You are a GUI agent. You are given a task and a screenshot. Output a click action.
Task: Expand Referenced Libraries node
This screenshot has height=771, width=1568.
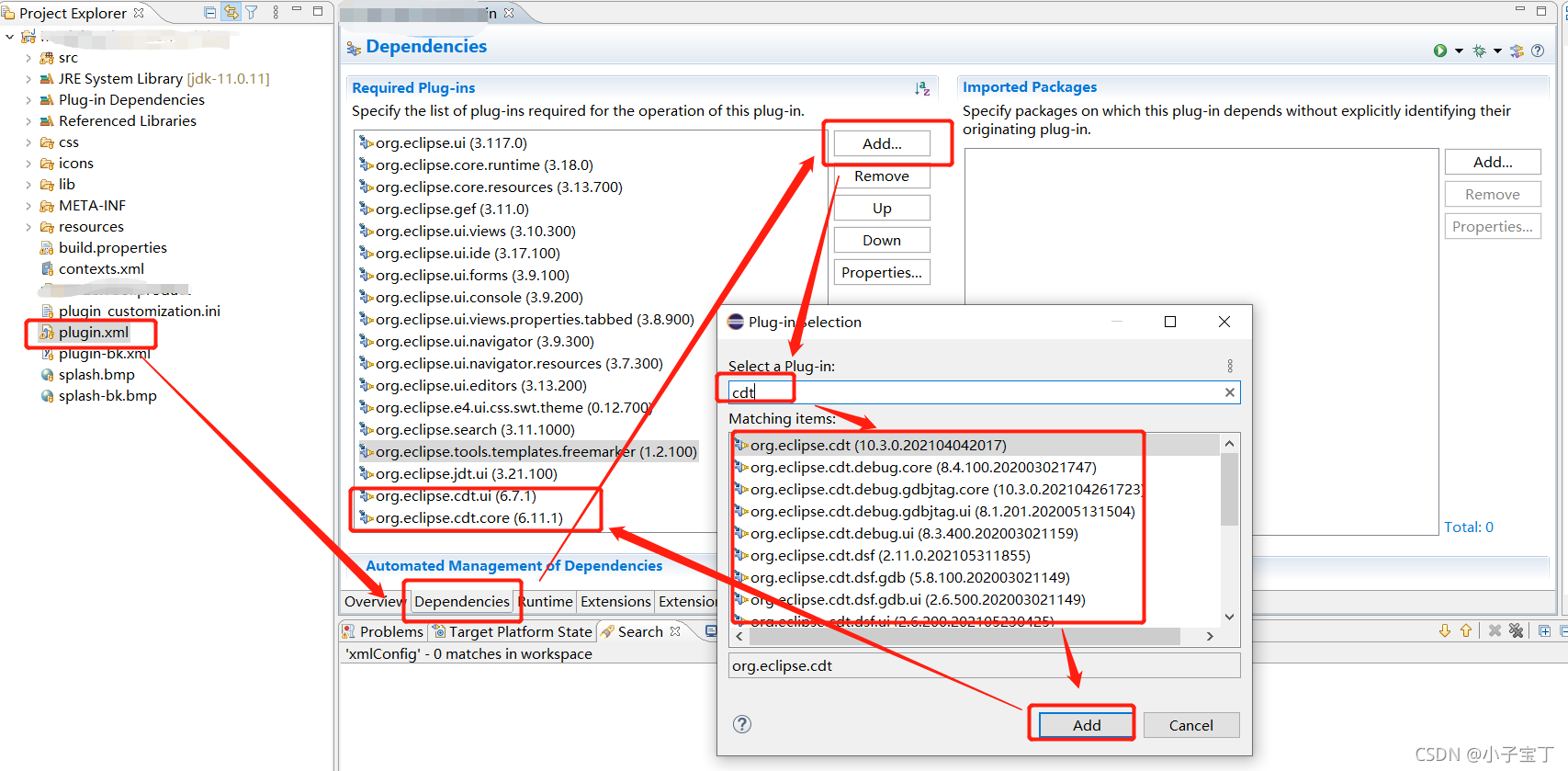[28, 121]
